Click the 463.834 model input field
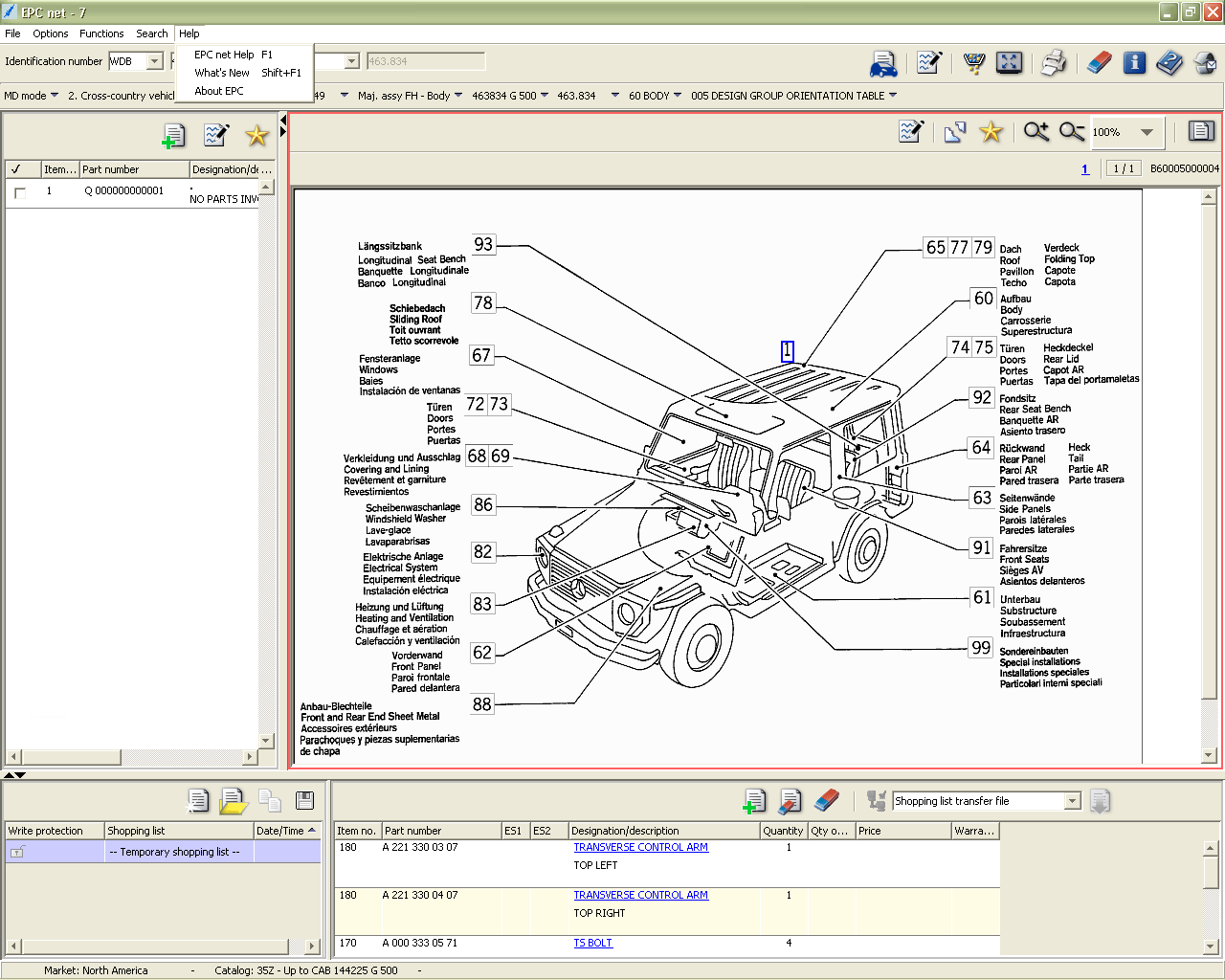This screenshot has height=980, width=1225. tap(425, 61)
